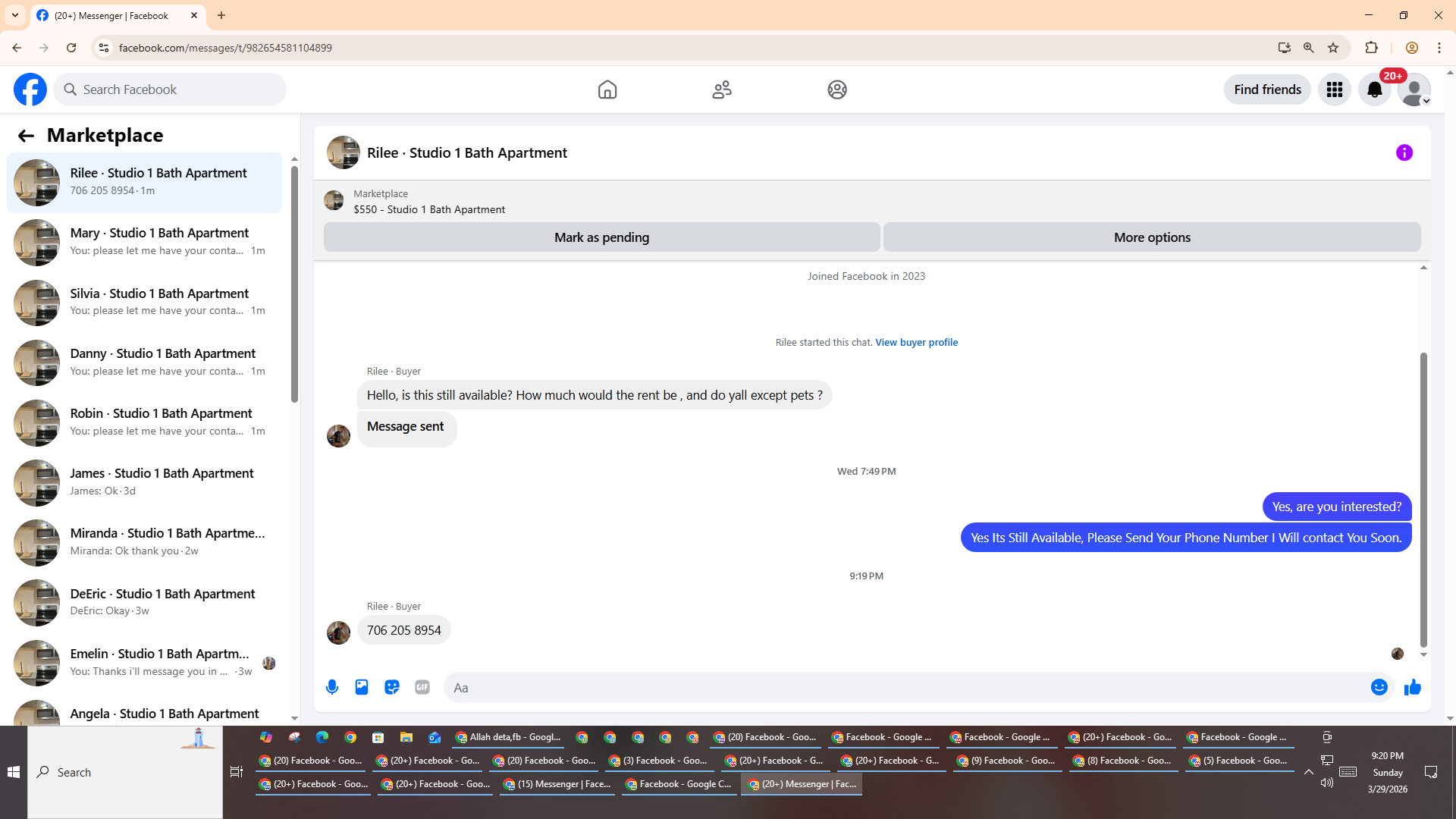Open the emoji picker
Viewport: 1456px width, 819px height.
(1379, 687)
